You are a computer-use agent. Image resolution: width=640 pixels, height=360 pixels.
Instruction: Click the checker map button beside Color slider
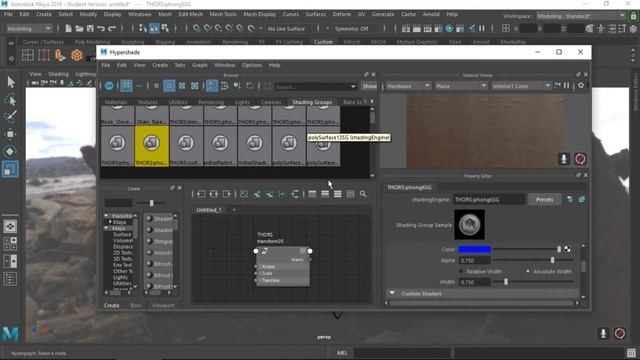567,249
